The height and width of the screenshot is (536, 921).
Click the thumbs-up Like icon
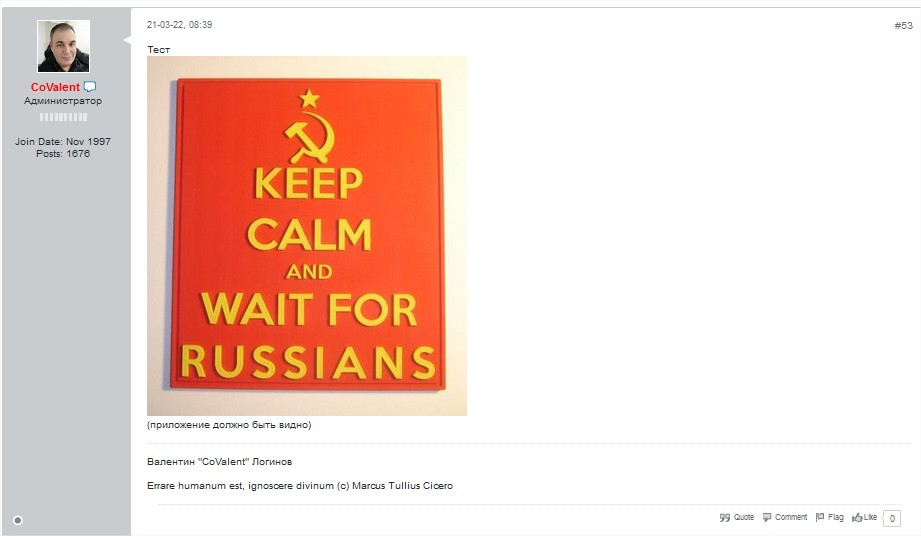[857, 517]
